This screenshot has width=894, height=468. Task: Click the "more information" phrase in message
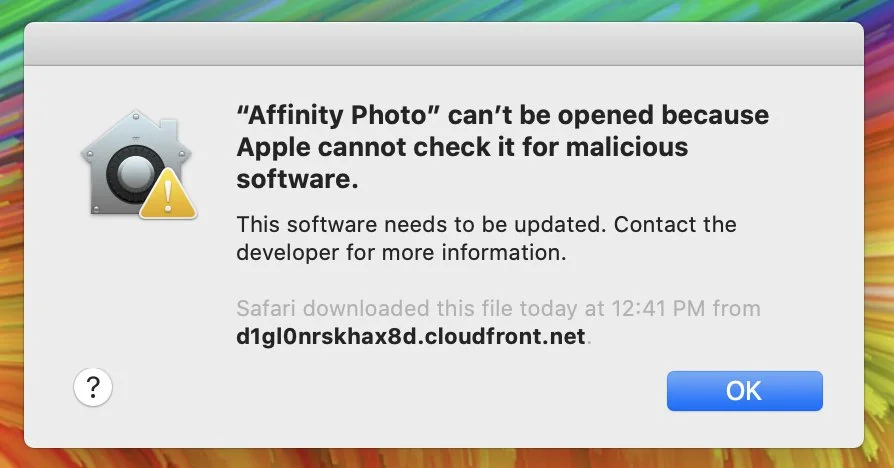(473, 253)
